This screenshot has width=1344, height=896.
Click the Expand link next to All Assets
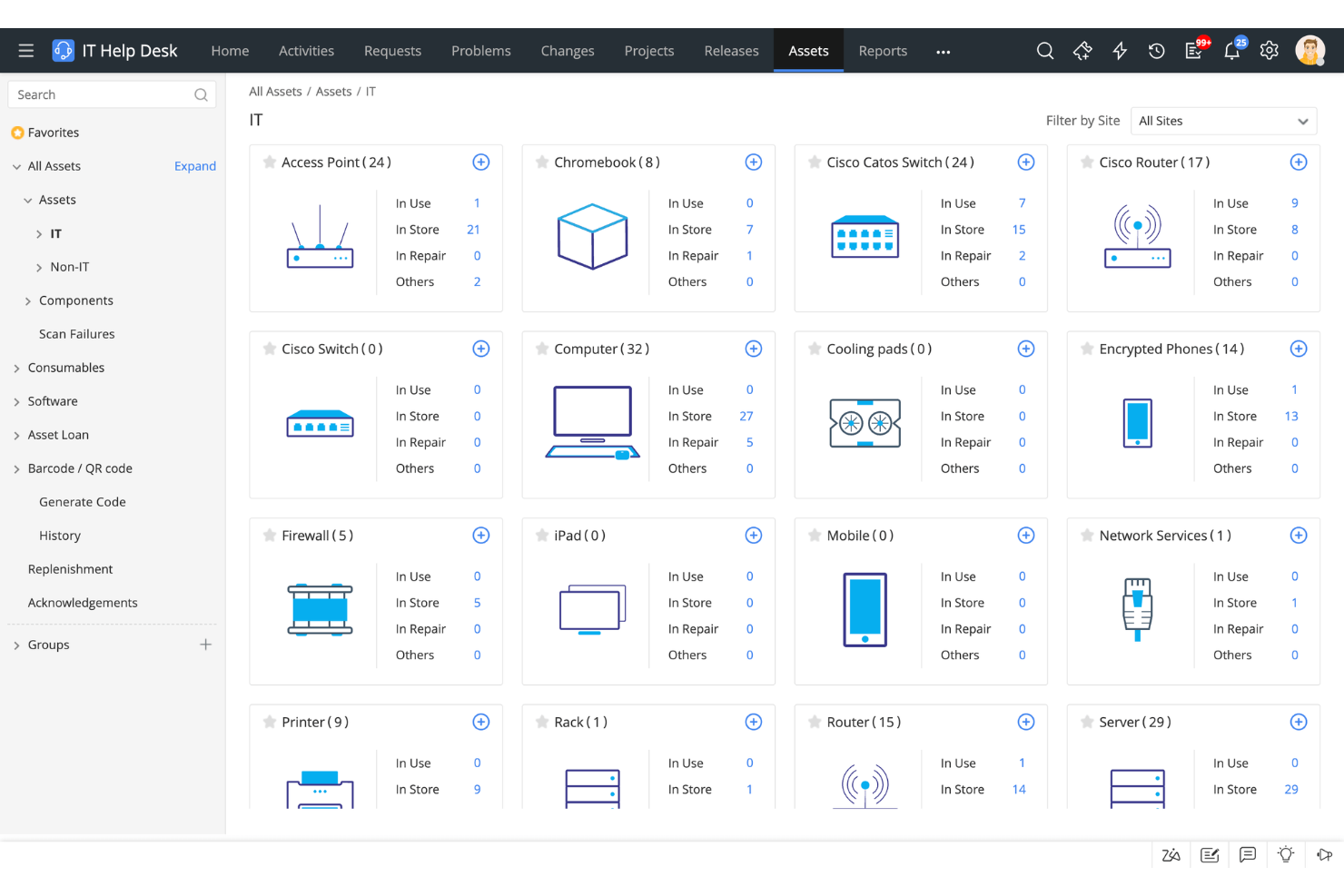point(194,165)
